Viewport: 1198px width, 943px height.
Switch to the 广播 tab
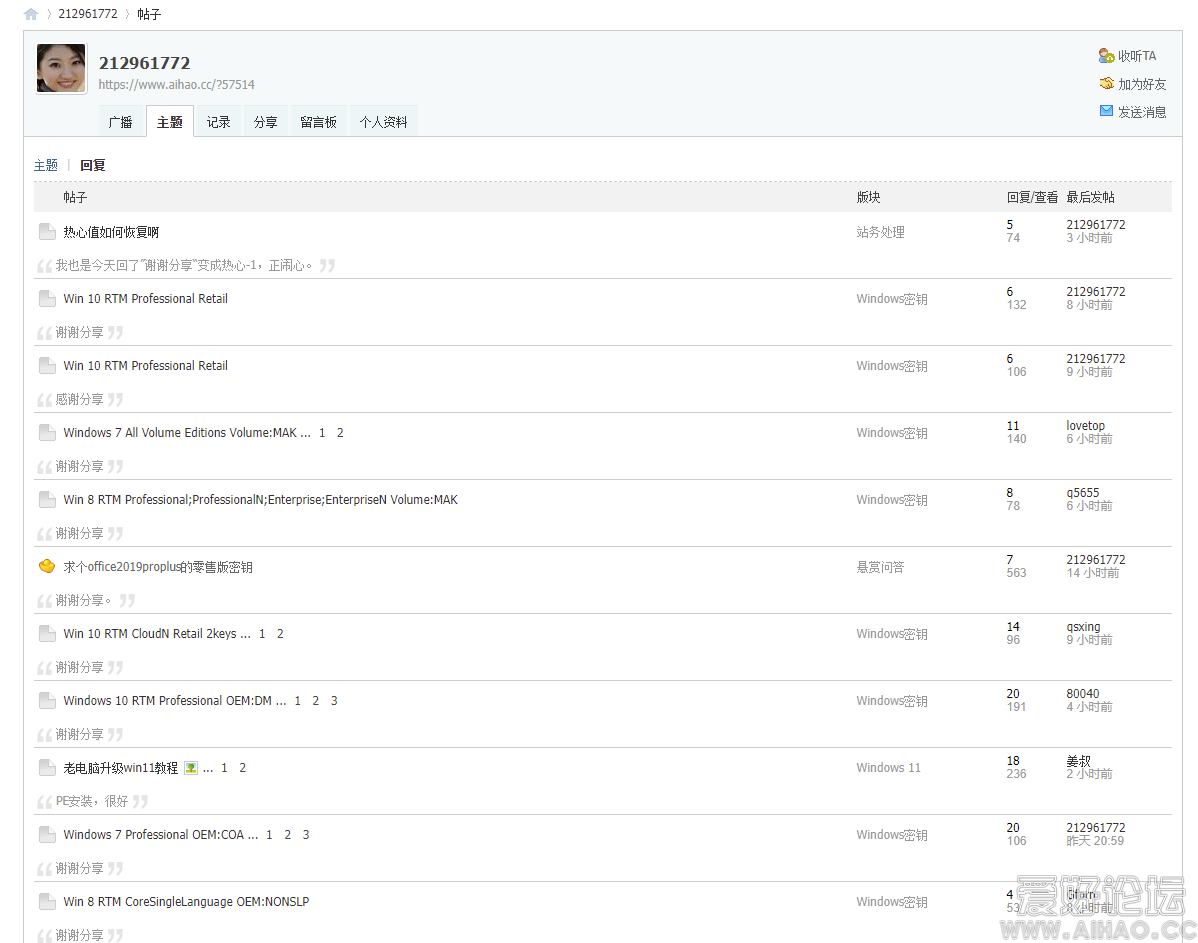click(120, 122)
